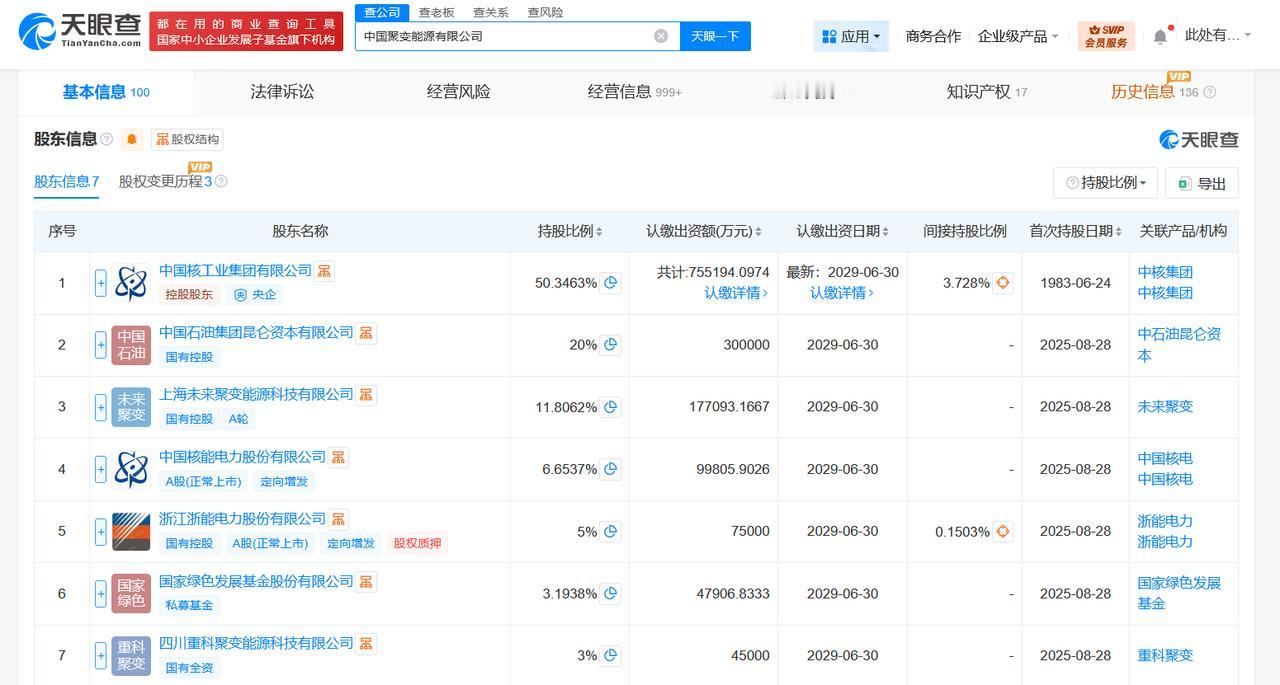Expand row 6 国家绿色发展基金 with the plus
The height and width of the screenshot is (685, 1280).
pos(101,593)
